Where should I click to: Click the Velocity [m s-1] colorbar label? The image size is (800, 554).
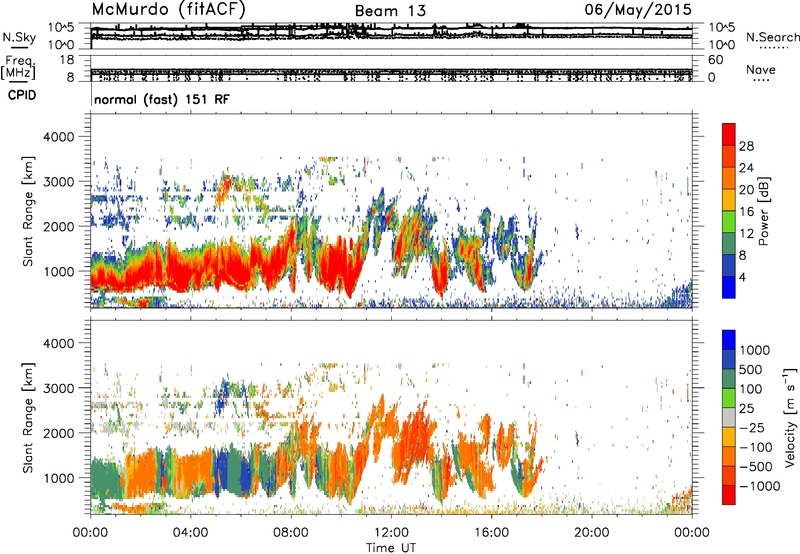tap(790, 417)
